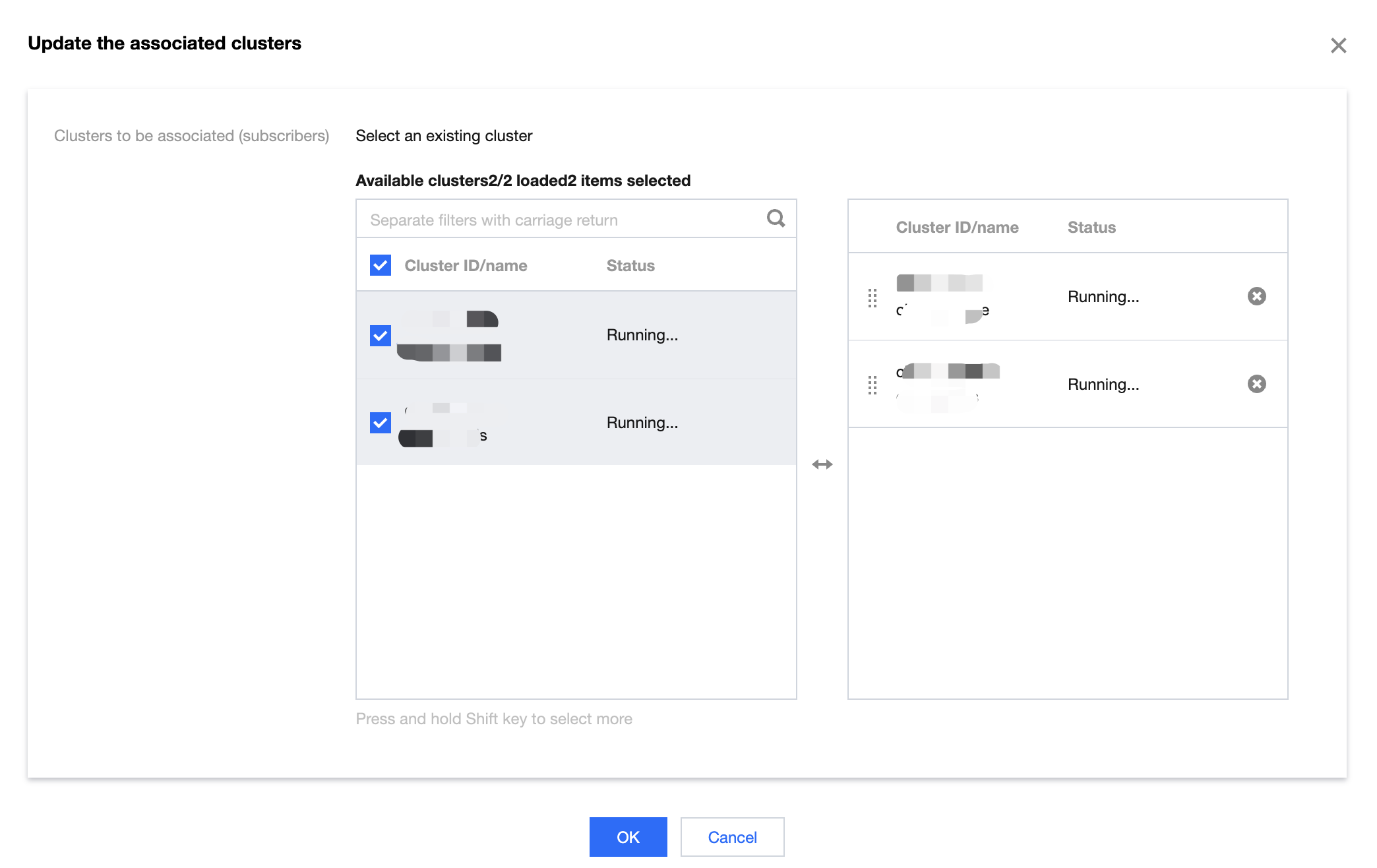Remove first selected cluster from list

(1256, 296)
